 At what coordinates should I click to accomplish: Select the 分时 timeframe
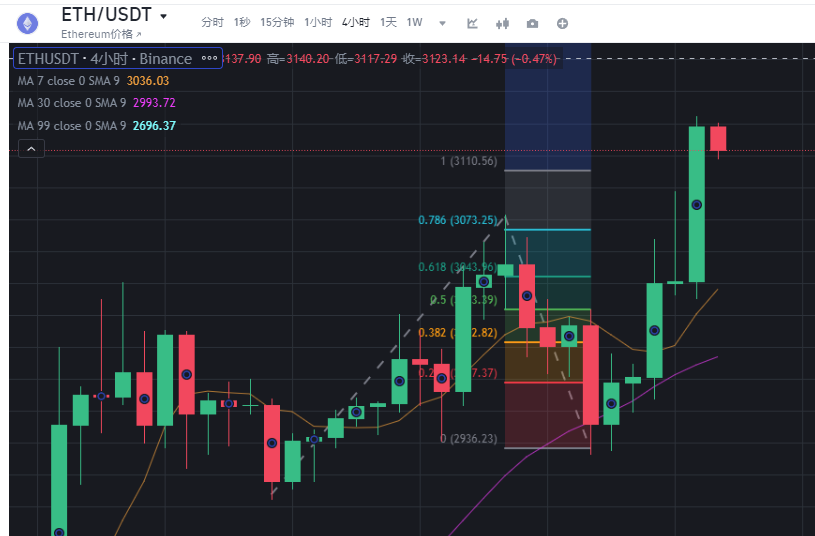tap(212, 22)
